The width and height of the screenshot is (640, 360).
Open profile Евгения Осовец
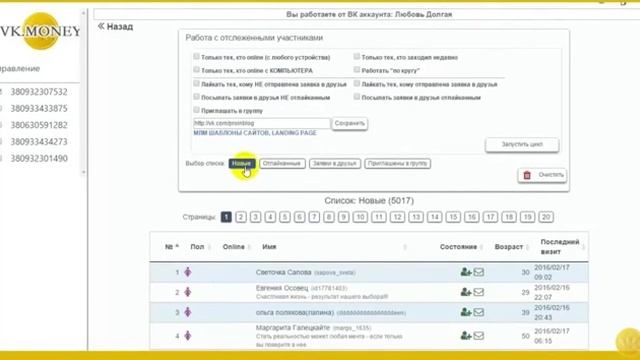tap(282, 288)
